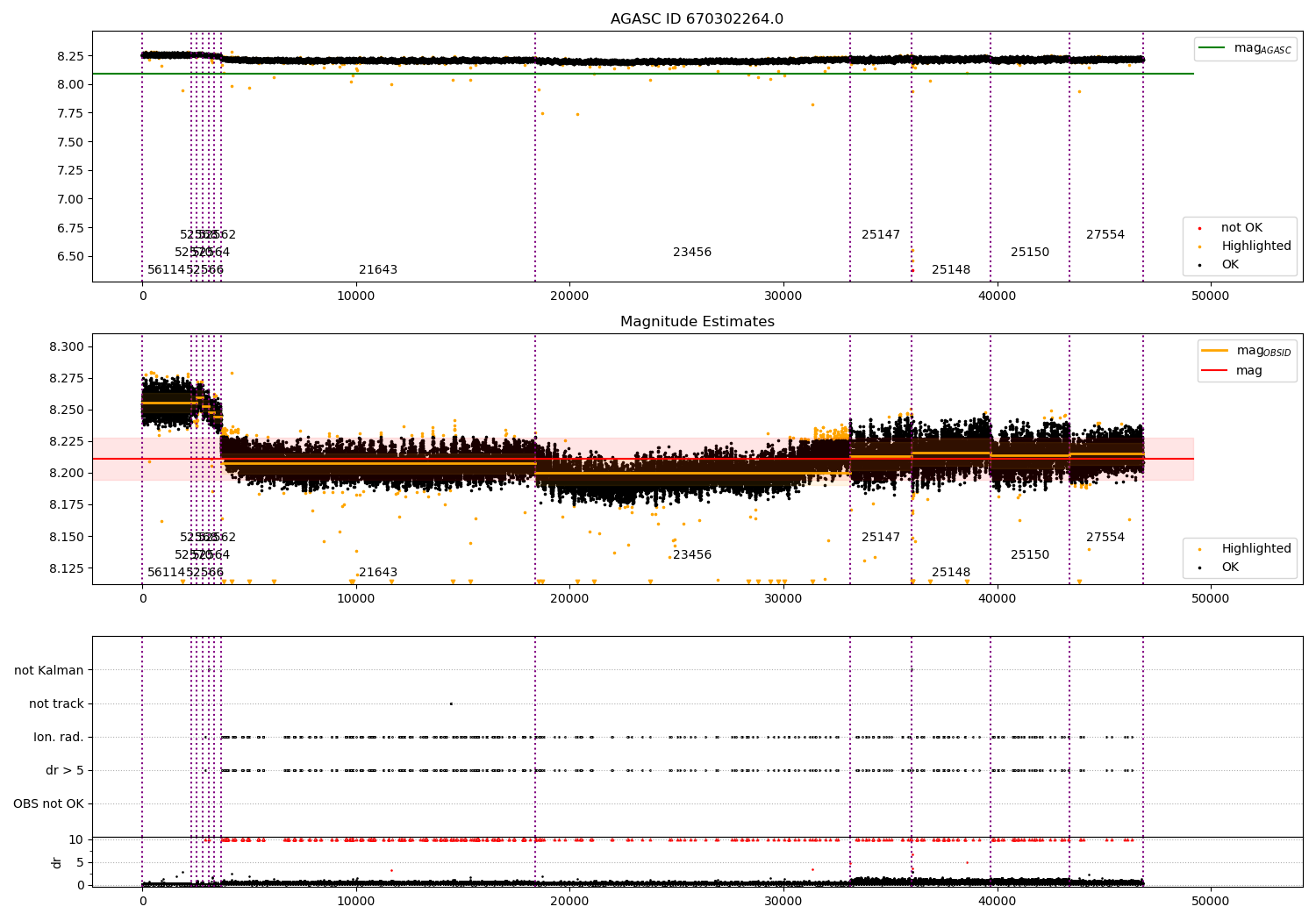This screenshot has width=1316, height=921.
Task: Click OBSID label 27554 in the top plot
Action: click(1105, 235)
